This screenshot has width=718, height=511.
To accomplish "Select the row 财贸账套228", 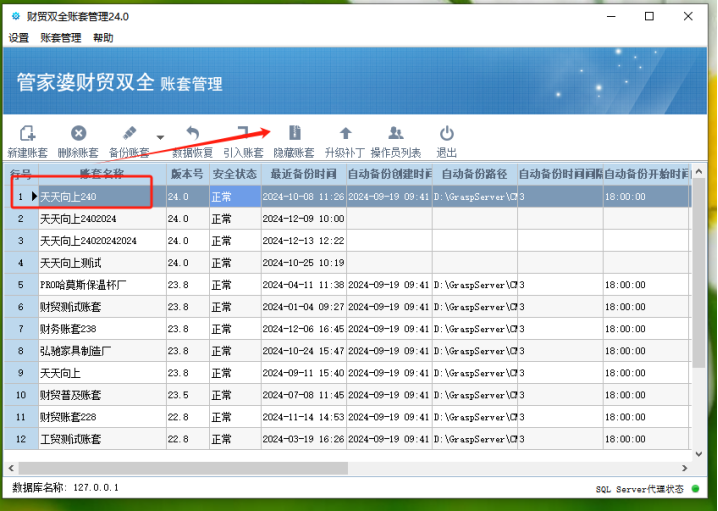I will coord(347,417).
